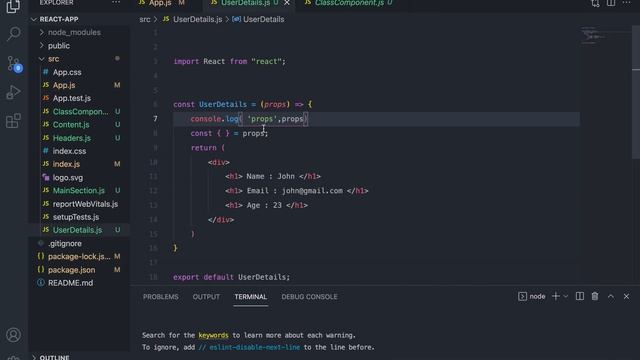This screenshot has width=640, height=360.
Task: Select UserDetails.js in the explorer
Action: (x=78, y=230)
